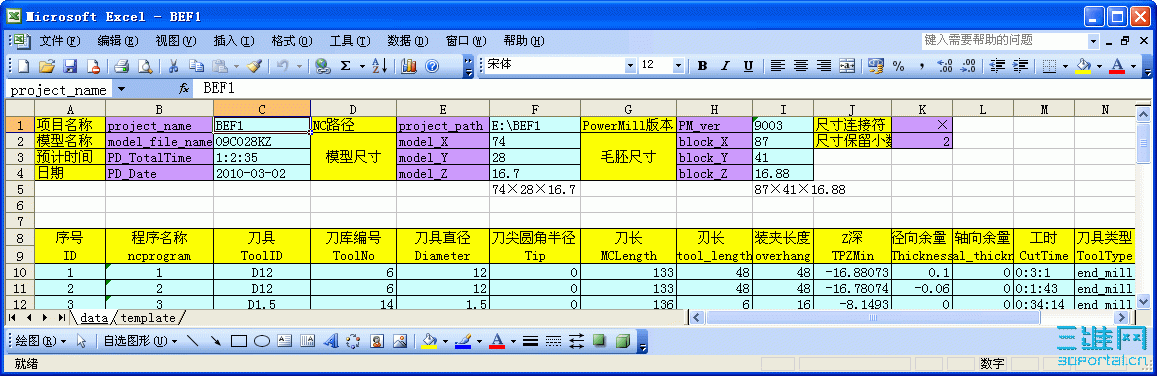The width and height of the screenshot is (1157, 376).
Task: Click the fx insert function button
Action: [184, 88]
